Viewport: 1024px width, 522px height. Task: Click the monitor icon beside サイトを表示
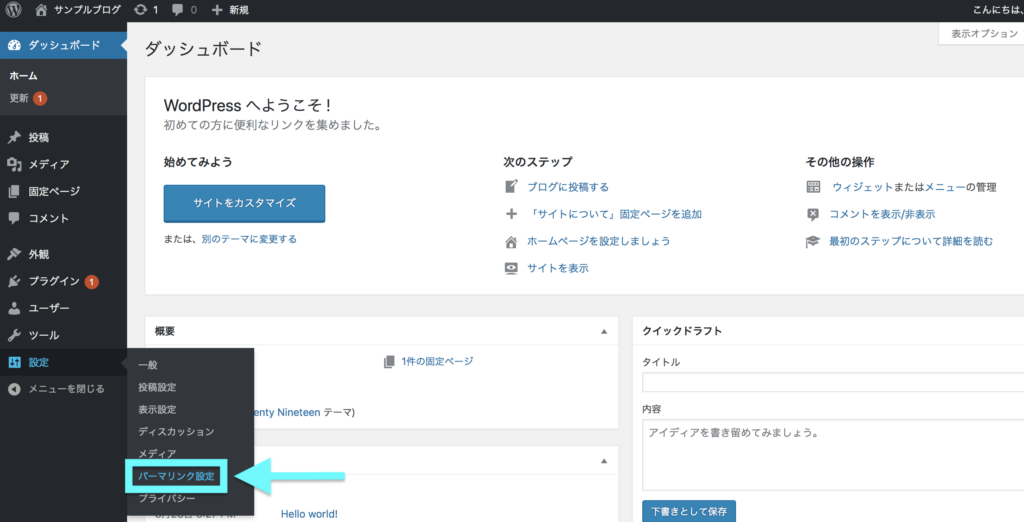click(511, 269)
